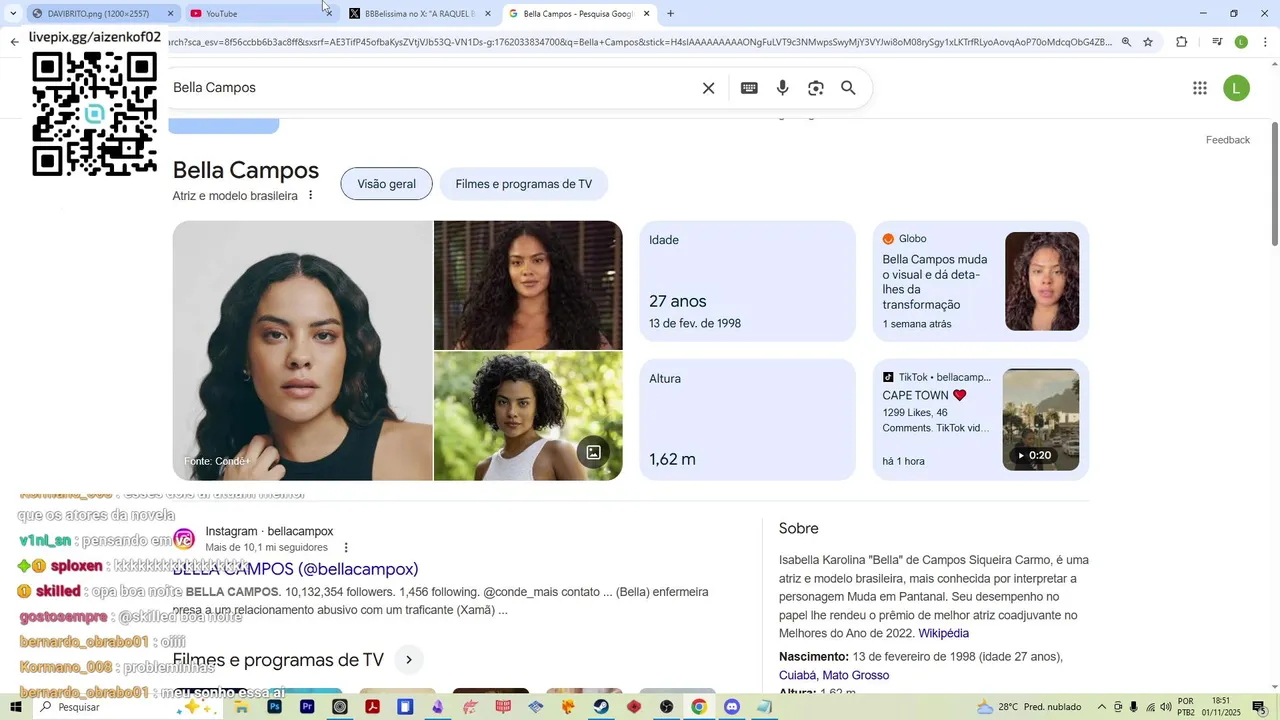Viewport: 1280px width, 720px height.
Task: Open Adobe Acrobat from the taskbar
Action: (372, 707)
